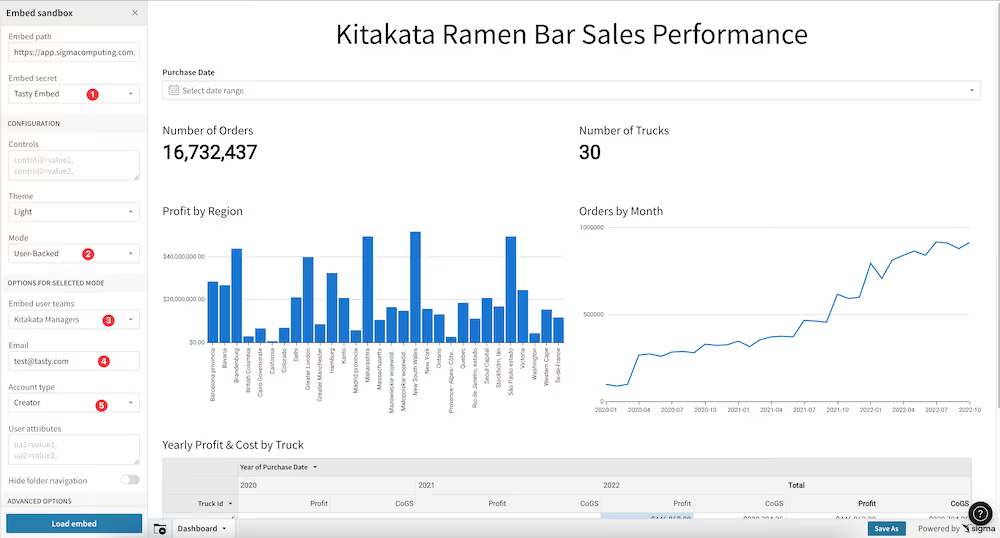Screen dimensions: 1000x538
Task: Click the Save As button
Action: click(x=886, y=528)
